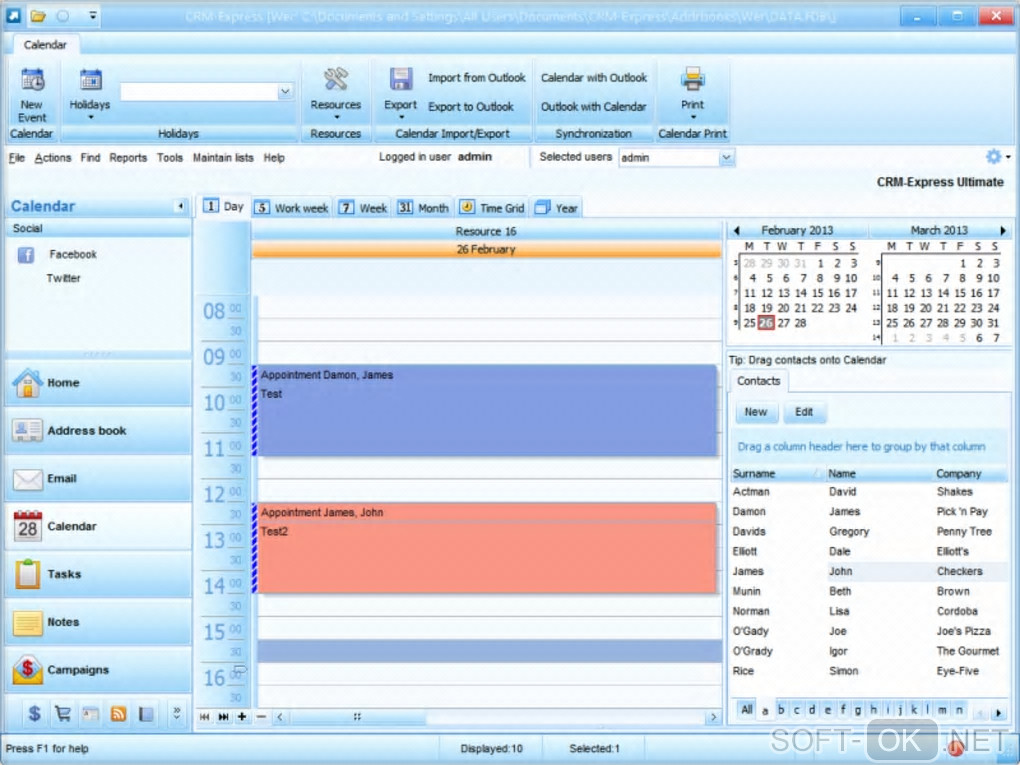Filter contacts by letter b

point(781,710)
